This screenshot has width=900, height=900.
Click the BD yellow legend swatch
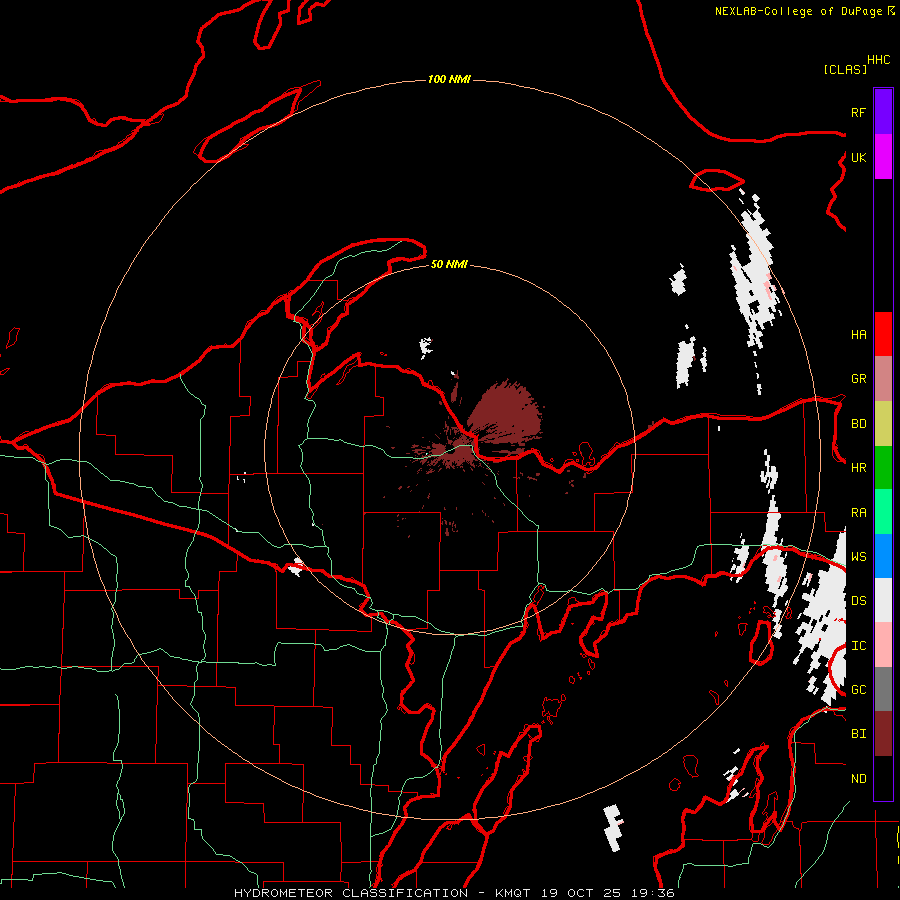(x=883, y=424)
